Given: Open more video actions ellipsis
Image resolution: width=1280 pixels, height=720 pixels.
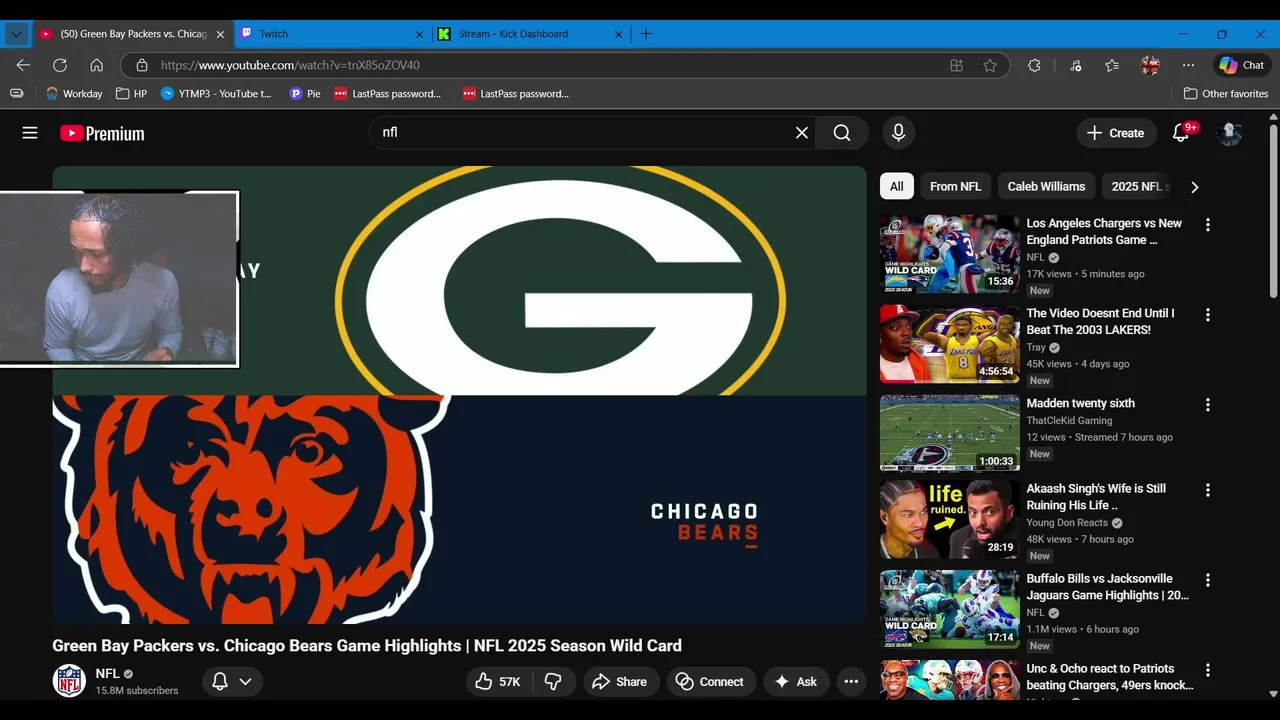Looking at the screenshot, I should [851, 682].
